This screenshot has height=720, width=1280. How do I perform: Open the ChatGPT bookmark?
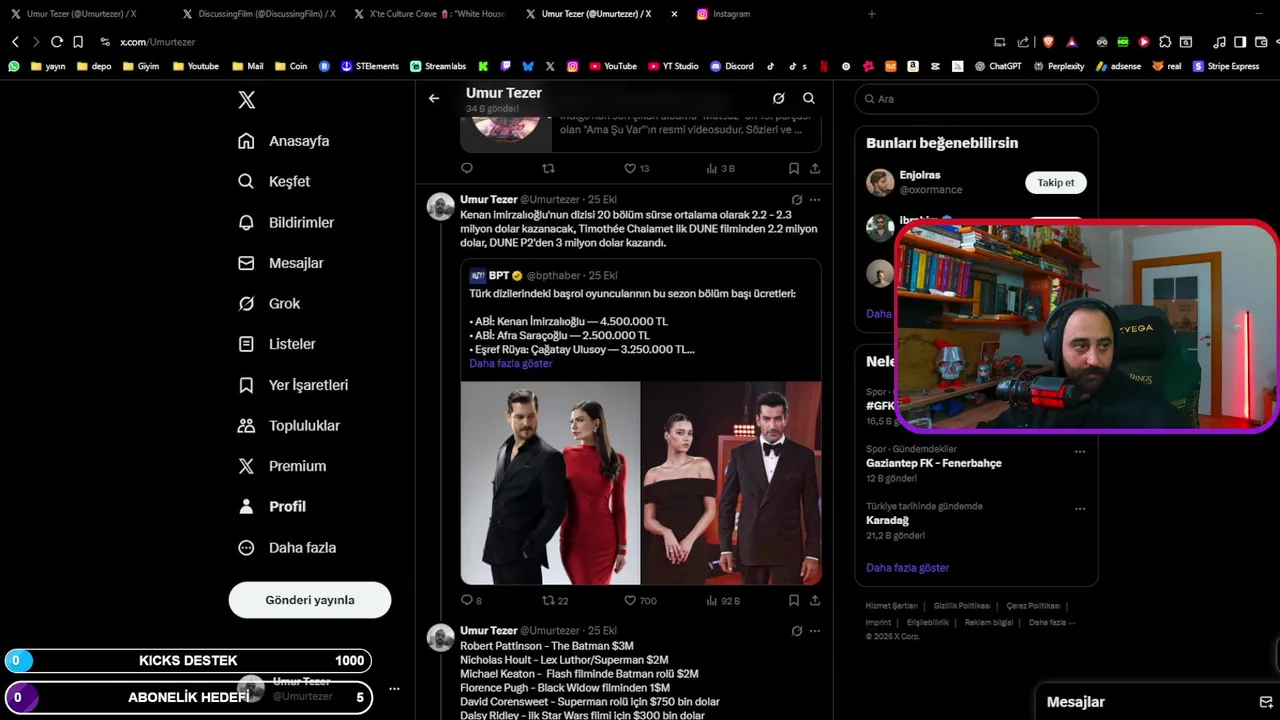(x=998, y=66)
